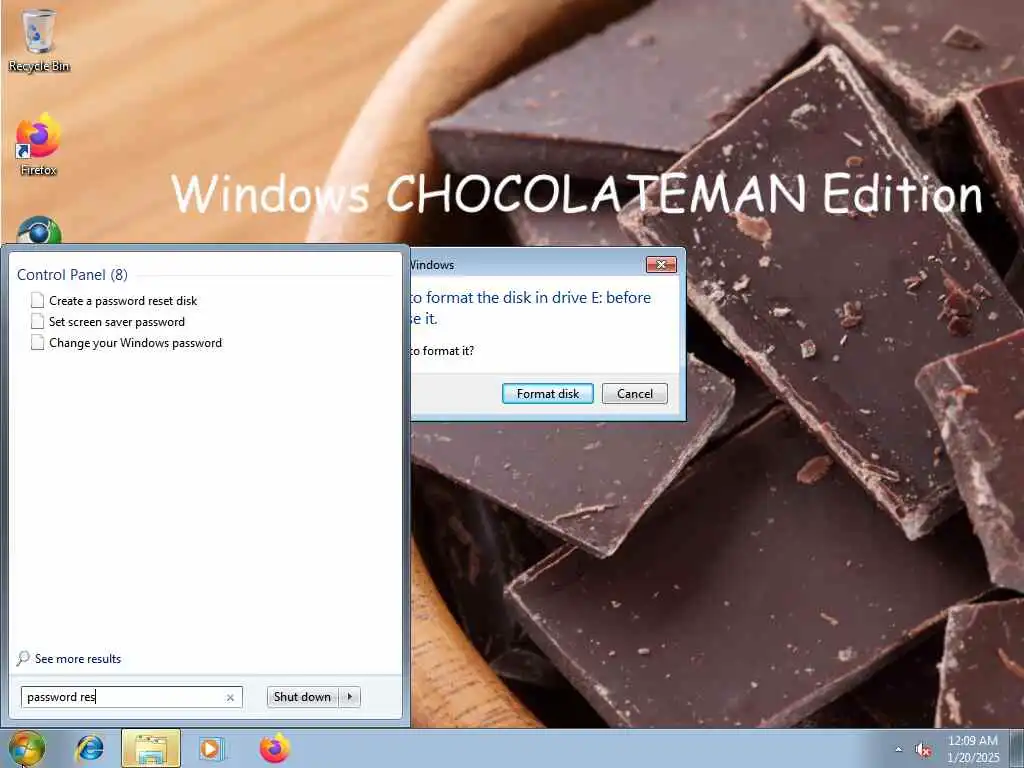This screenshot has height=768, width=1024.
Task: Open Firefox from the taskbar
Action: [x=274, y=748]
